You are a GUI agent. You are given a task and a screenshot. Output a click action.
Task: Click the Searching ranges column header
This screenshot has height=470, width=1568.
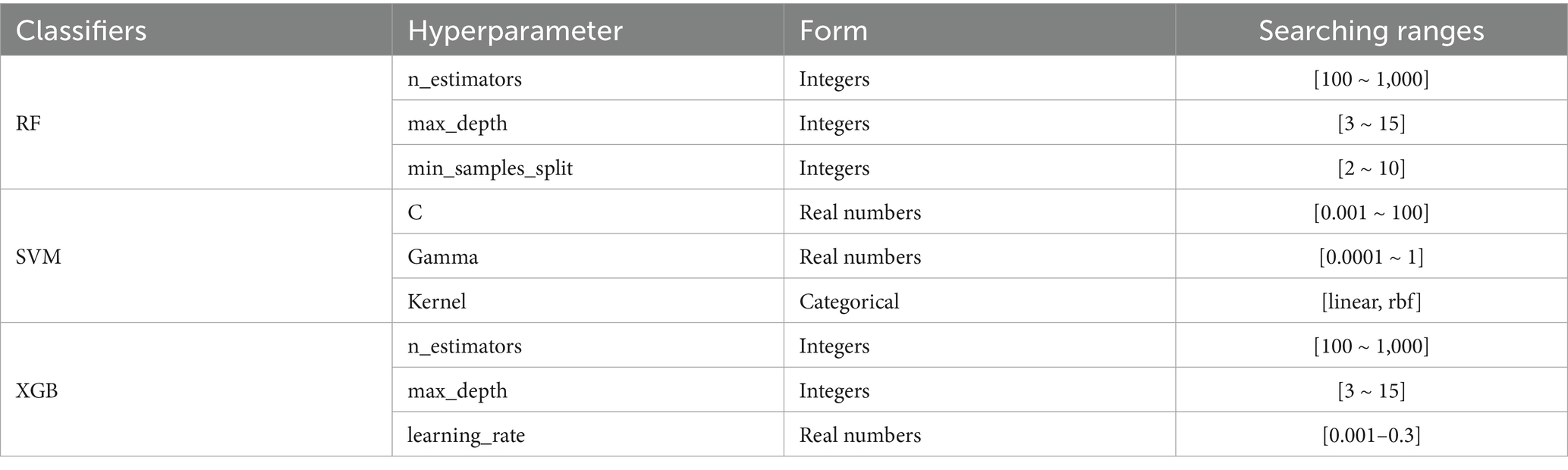pos(1371,30)
